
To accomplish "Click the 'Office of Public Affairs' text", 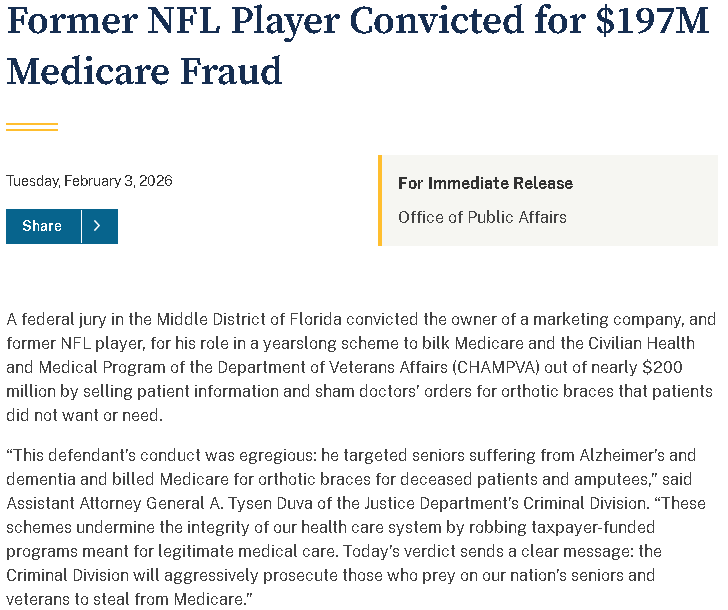I will pyautogui.click(x=482, y=217).
